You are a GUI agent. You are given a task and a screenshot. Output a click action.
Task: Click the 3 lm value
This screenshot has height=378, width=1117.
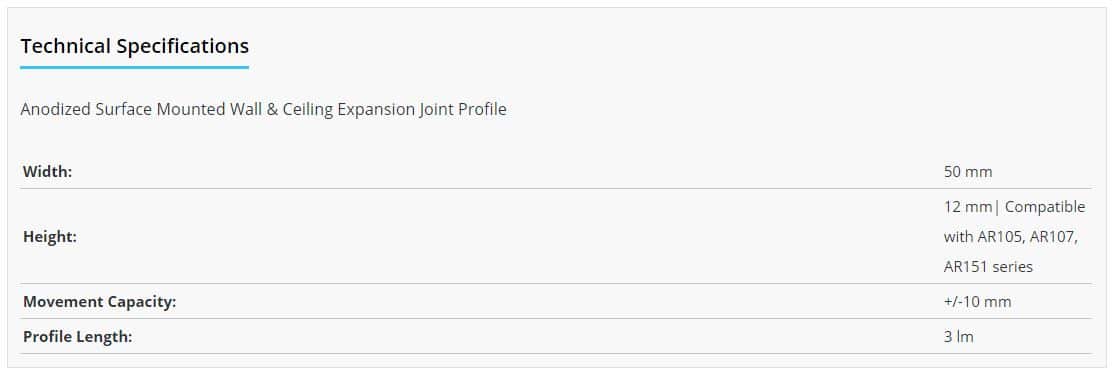point(958,337)
